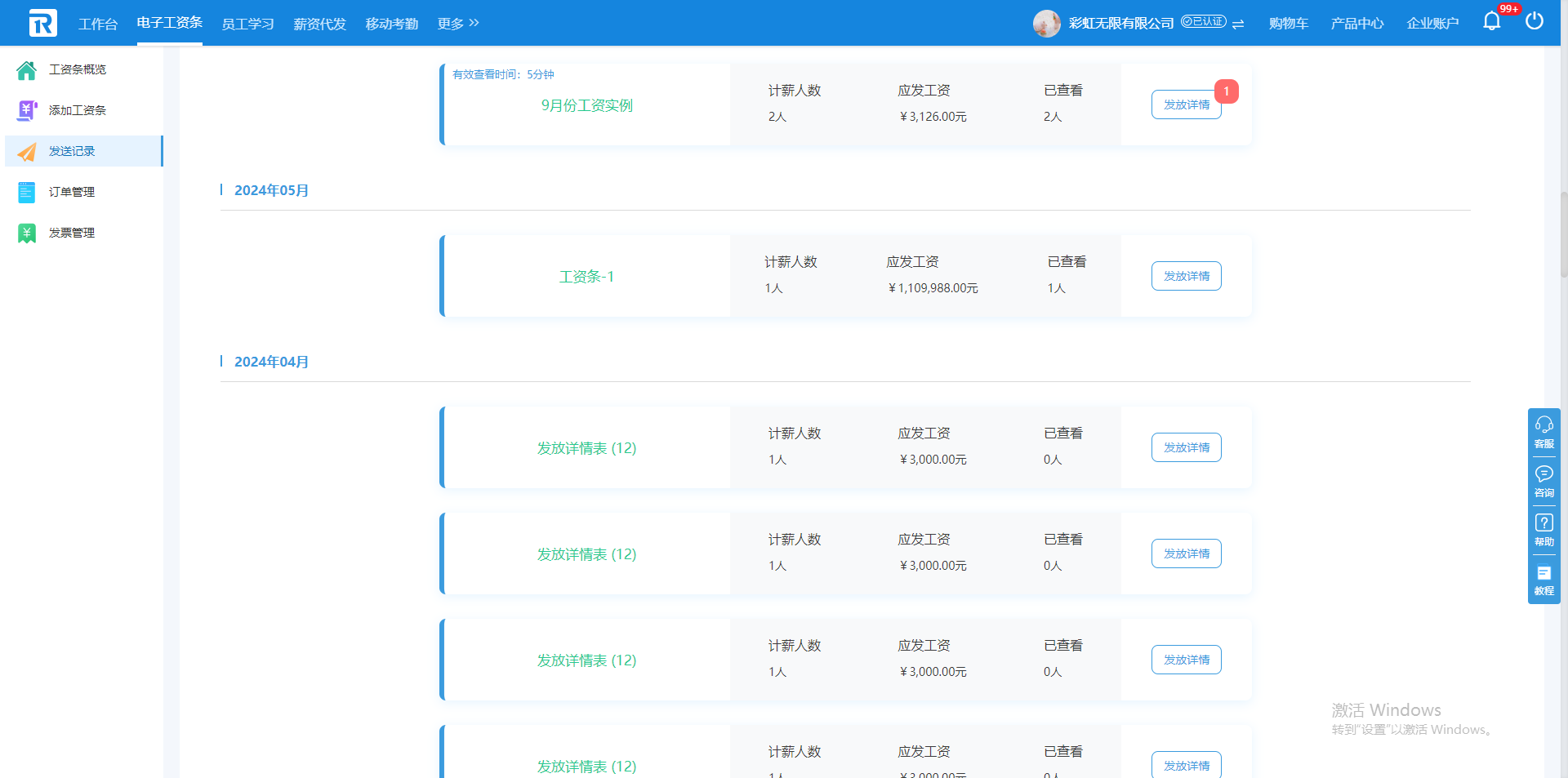The height and width of the screenshot is (778, 1568).
Task: Click the company avatar picture
Action: tap(1046, 23)
